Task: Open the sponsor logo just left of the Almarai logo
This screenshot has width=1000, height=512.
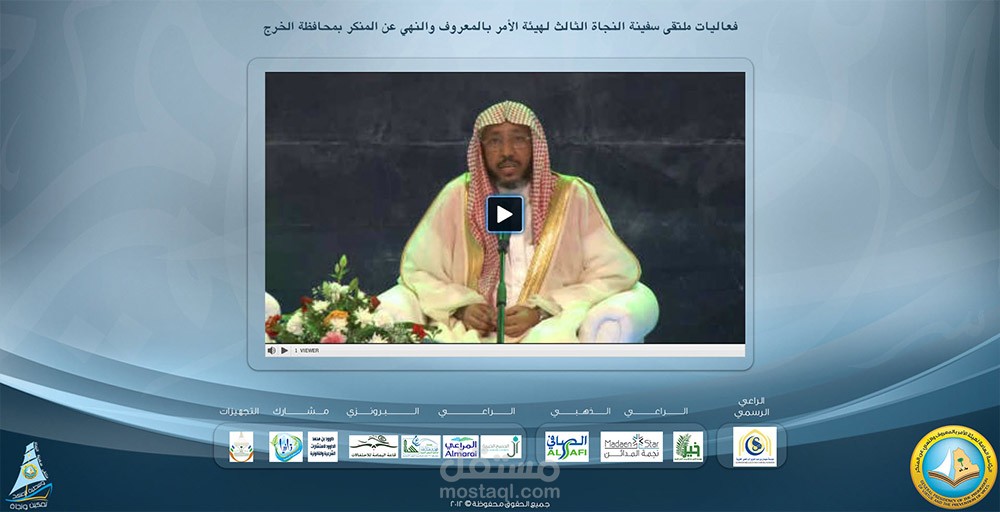Action: [x=421, y=446]
